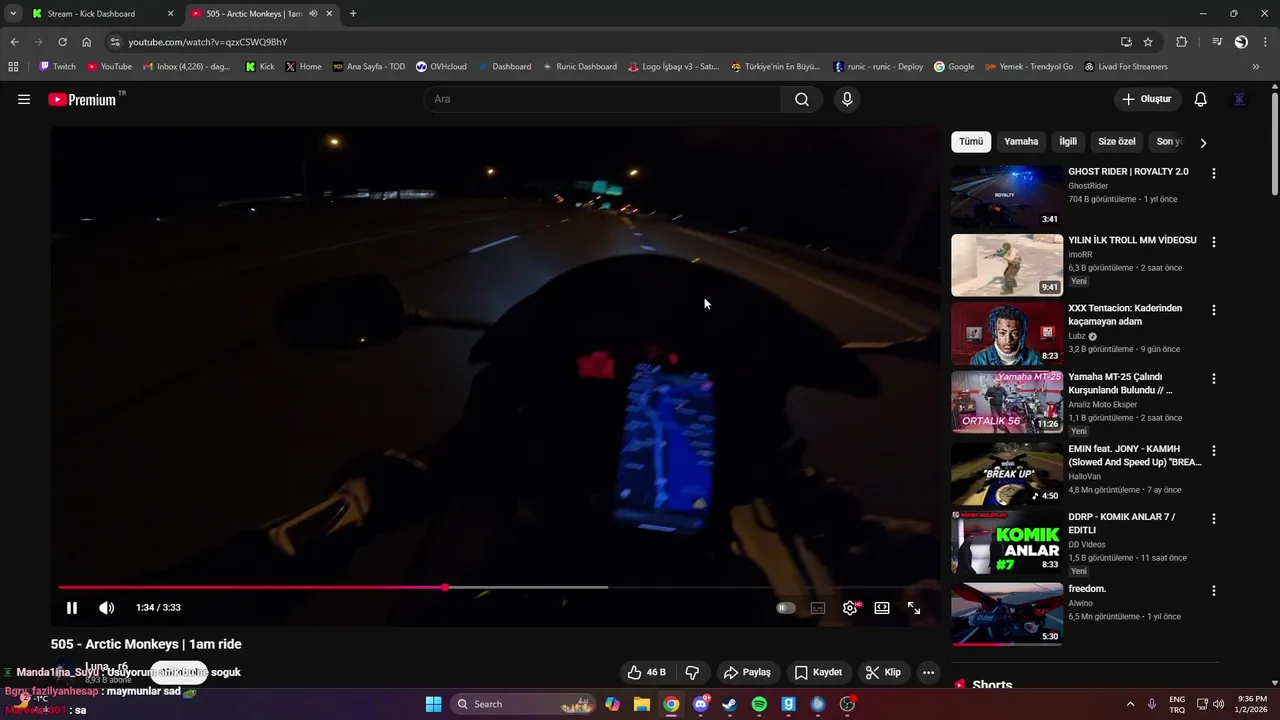The height and width of the screenshot is (720, 1280).
Task: Open GHOST RIDER ROYALTY 2.0 thumbnail
Action: click(x=1007, y=196)
